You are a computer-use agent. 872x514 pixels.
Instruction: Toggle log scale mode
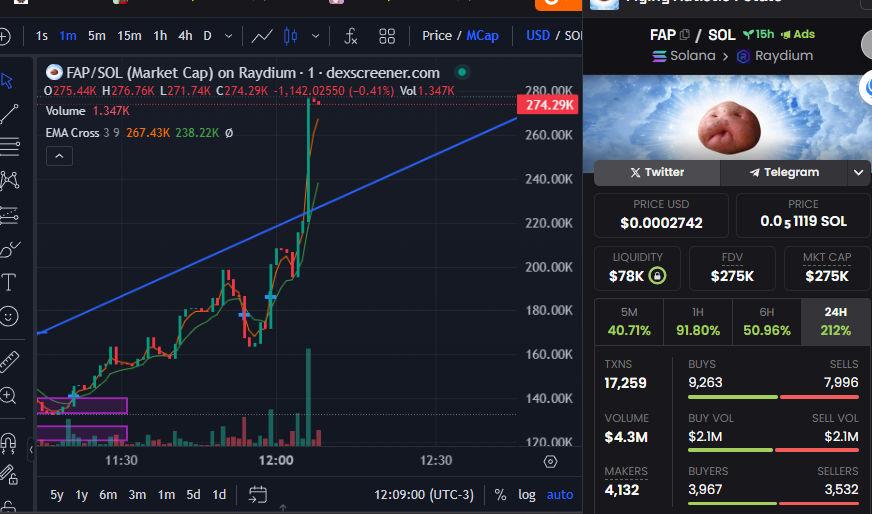(x=527, y=495)
